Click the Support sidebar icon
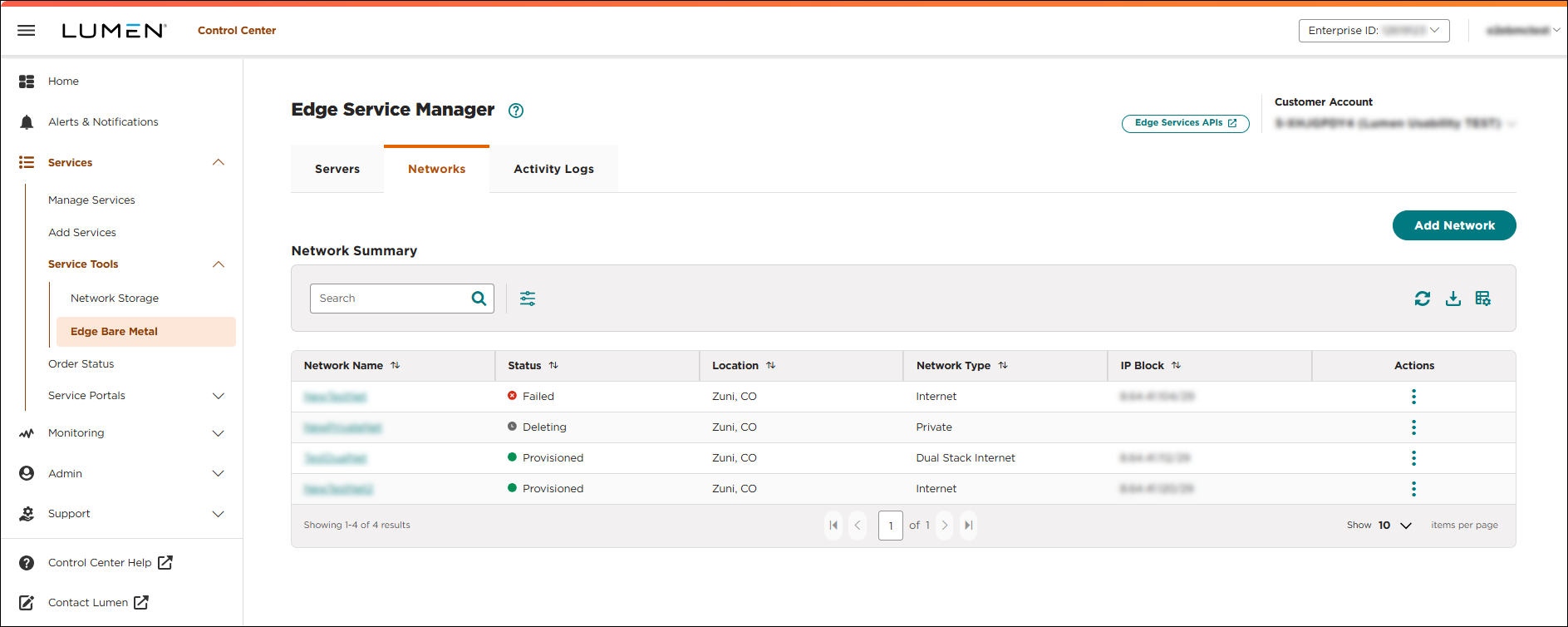Screen dimensions: 1568x627 point(27,514)
